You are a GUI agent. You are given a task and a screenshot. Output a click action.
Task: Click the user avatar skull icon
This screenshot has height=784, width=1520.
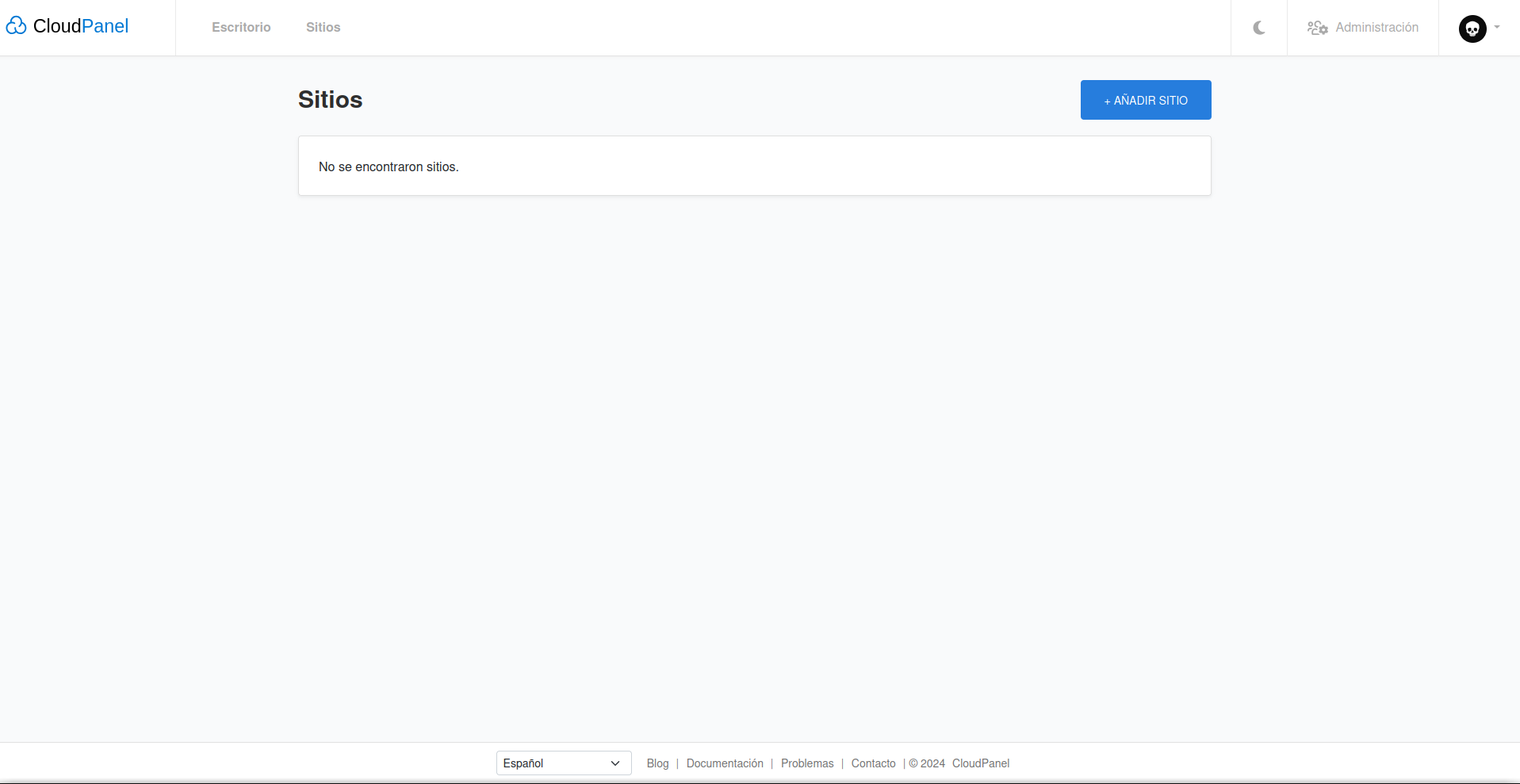click(1472, 29)
